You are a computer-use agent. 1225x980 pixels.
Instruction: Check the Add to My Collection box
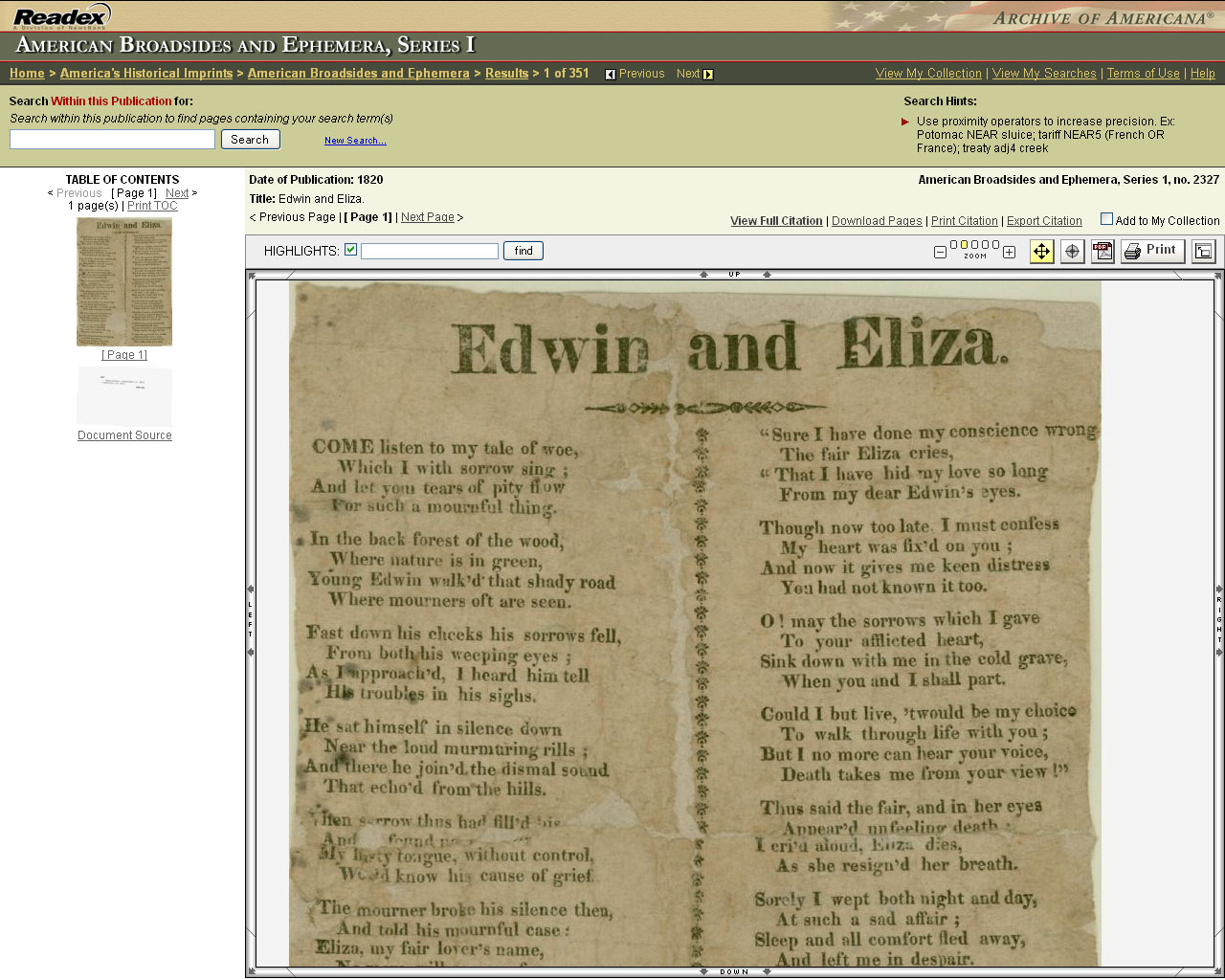(x=1106, y=219)
